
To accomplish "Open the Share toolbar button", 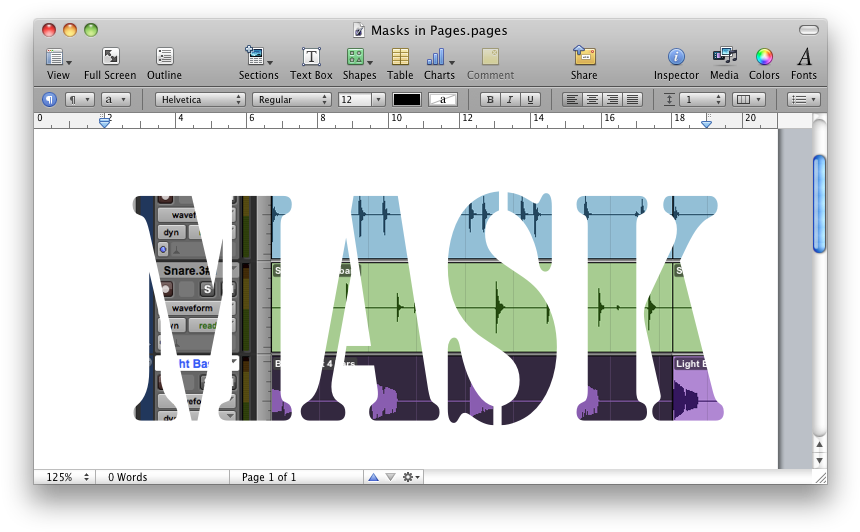I will pos(584,64).
